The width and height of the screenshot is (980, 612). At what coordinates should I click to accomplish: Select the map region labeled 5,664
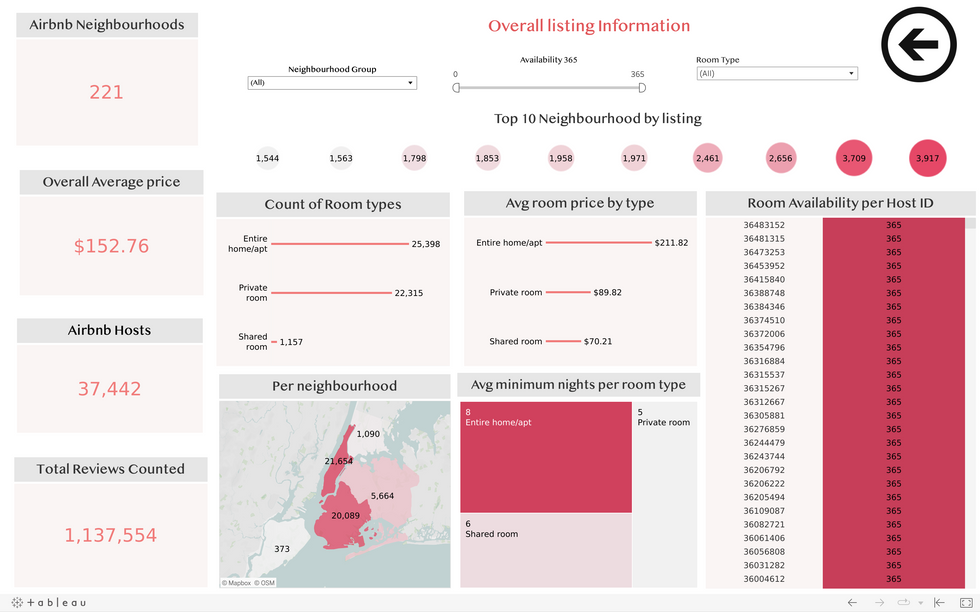(x=382, y=496)
